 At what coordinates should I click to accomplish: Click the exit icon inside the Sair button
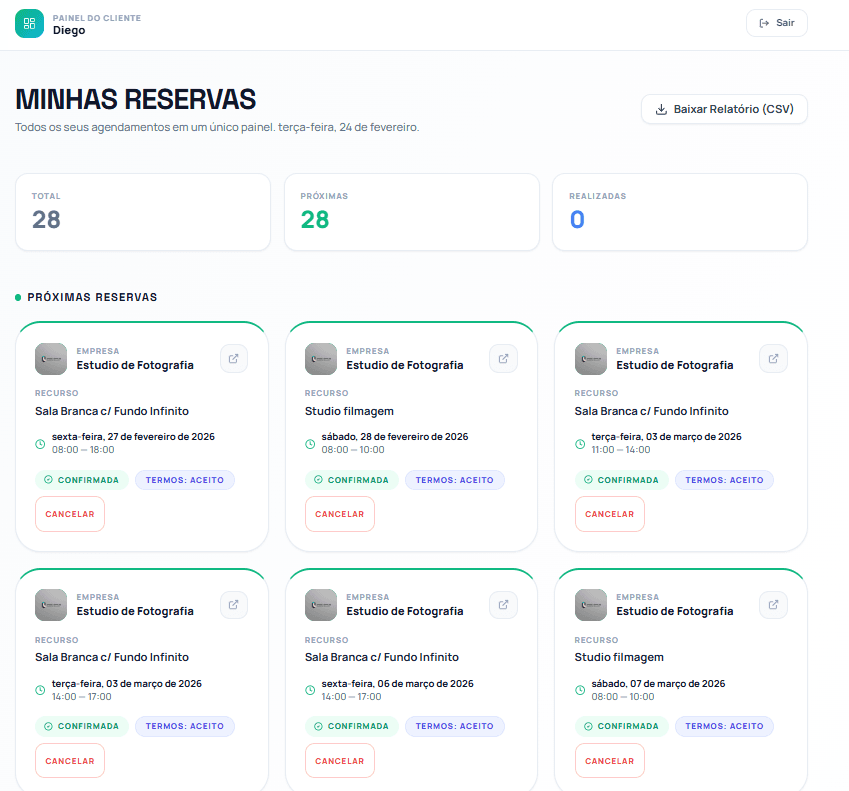tap(762, 22)
